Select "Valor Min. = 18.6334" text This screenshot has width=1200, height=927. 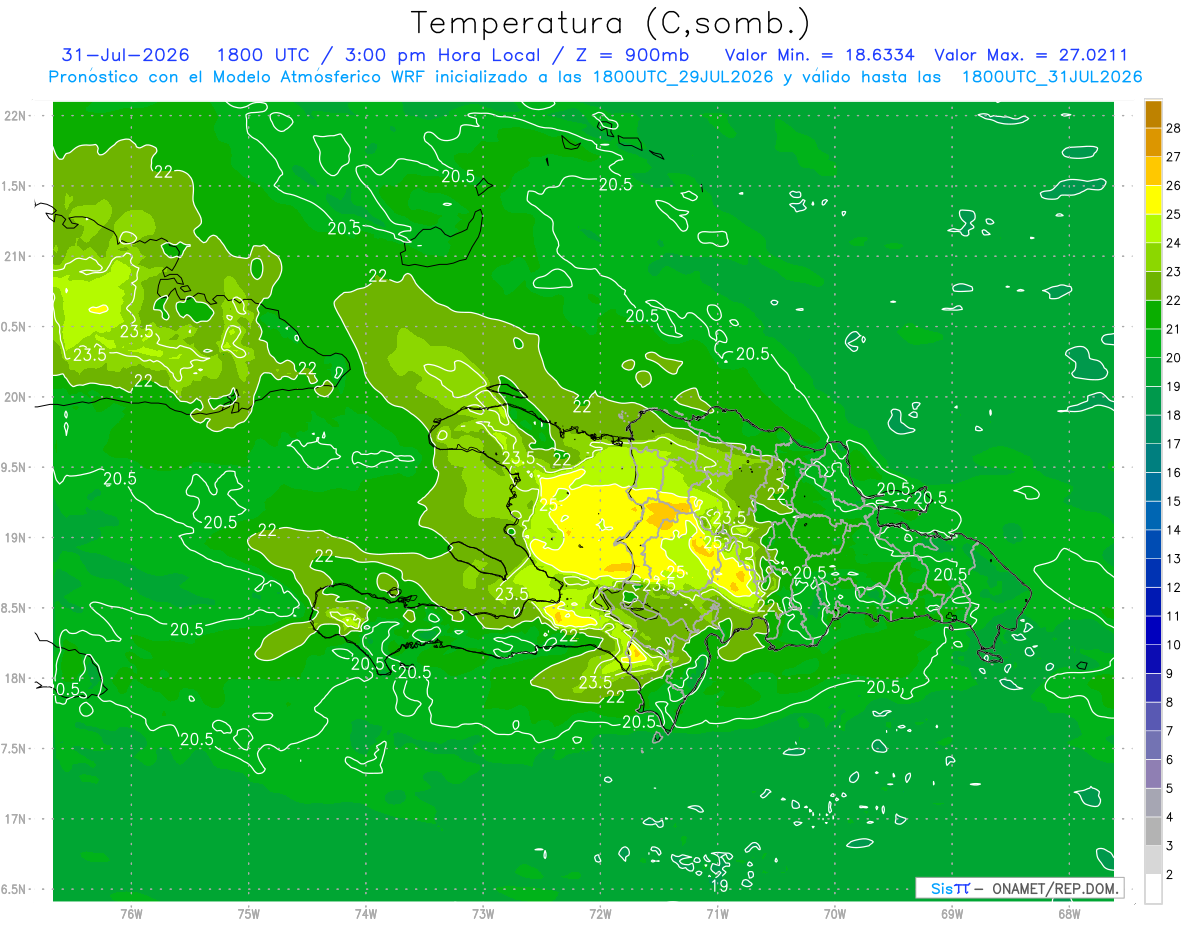819,55
